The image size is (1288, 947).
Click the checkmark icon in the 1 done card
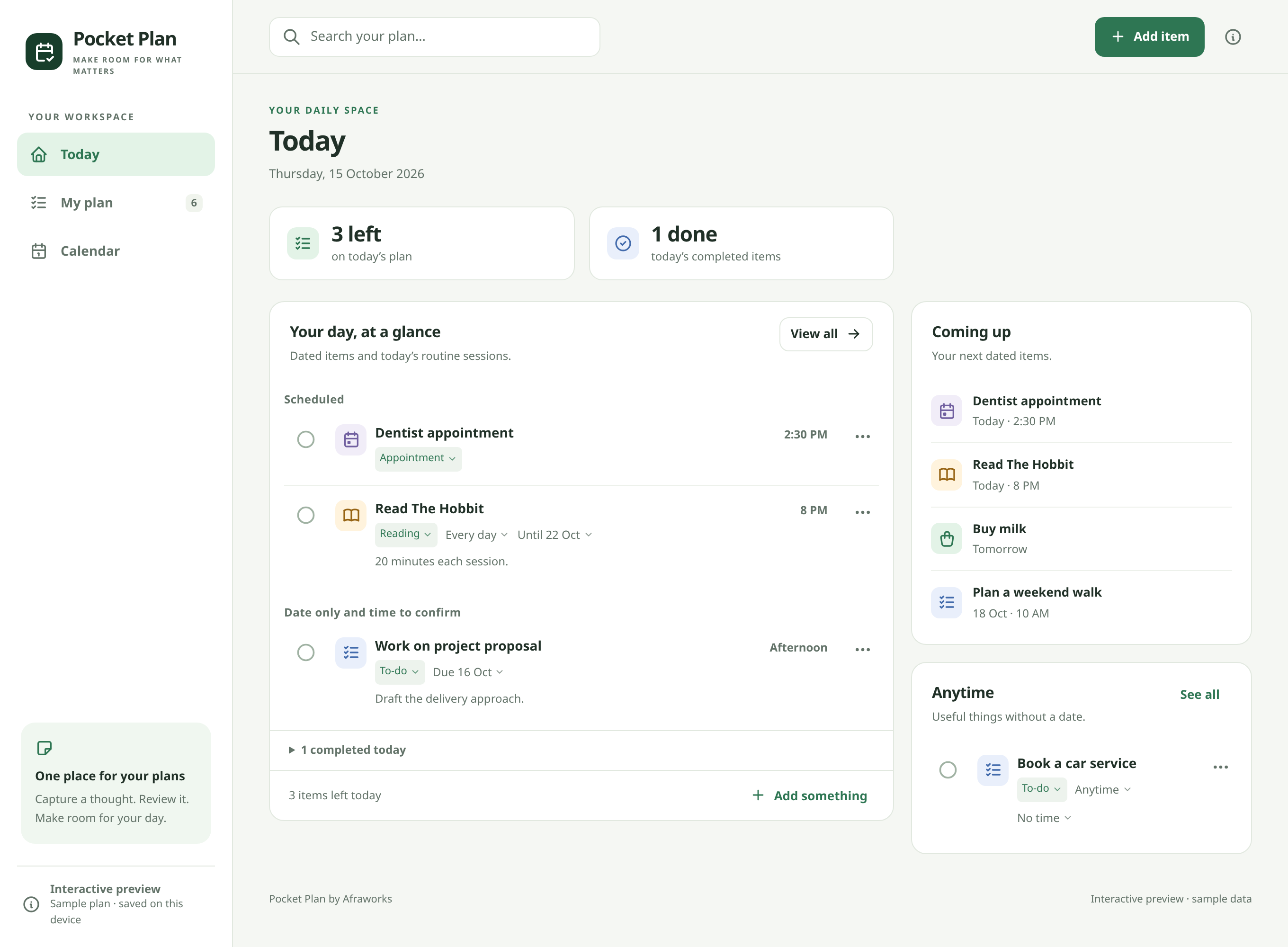pyautogui.click(x=623, y=244)
